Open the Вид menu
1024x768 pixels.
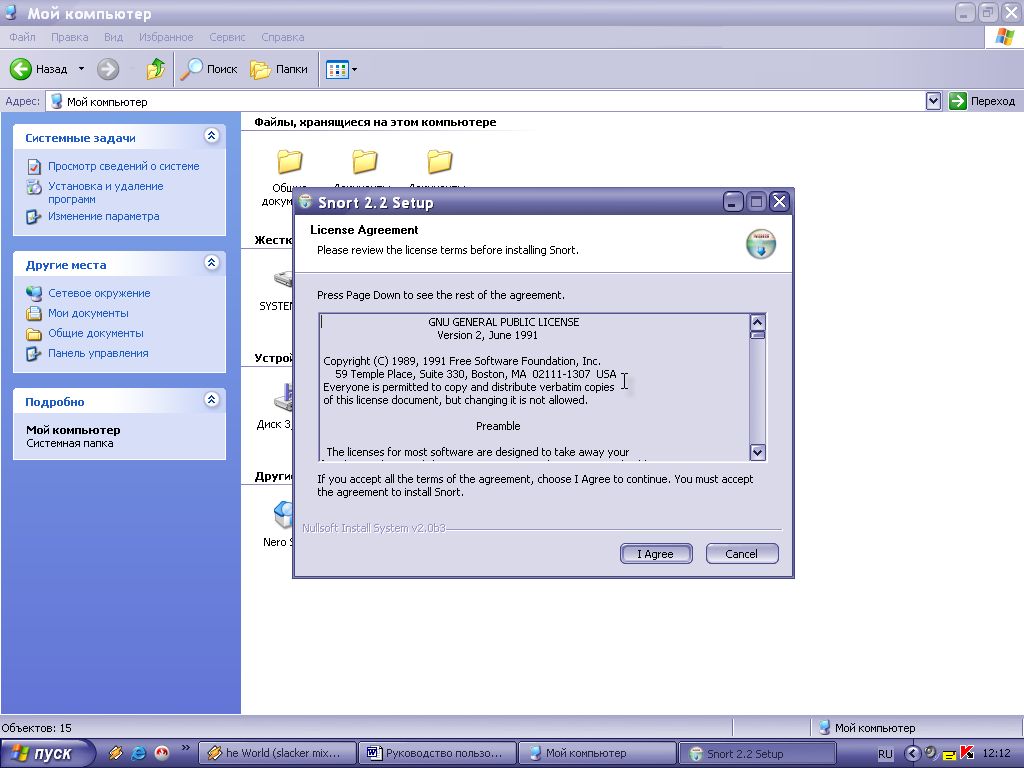113,37
